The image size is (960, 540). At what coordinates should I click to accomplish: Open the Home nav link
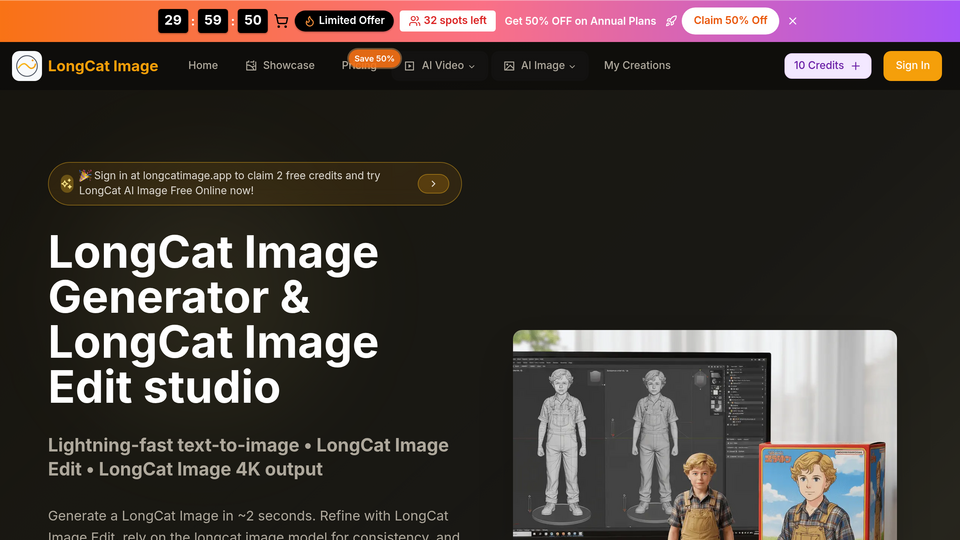(x=203, y=66)
